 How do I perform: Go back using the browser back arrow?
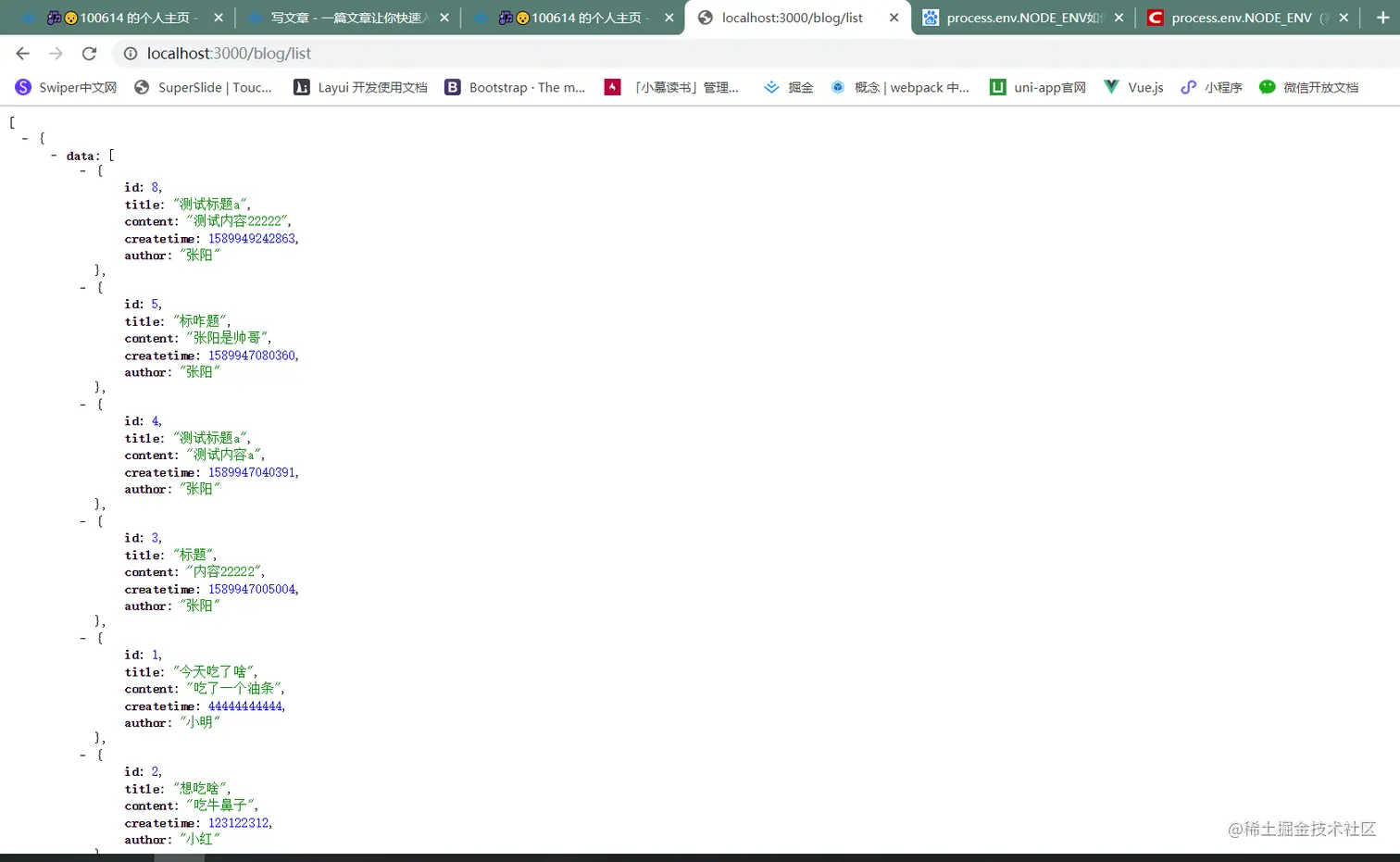coord(22,54)
